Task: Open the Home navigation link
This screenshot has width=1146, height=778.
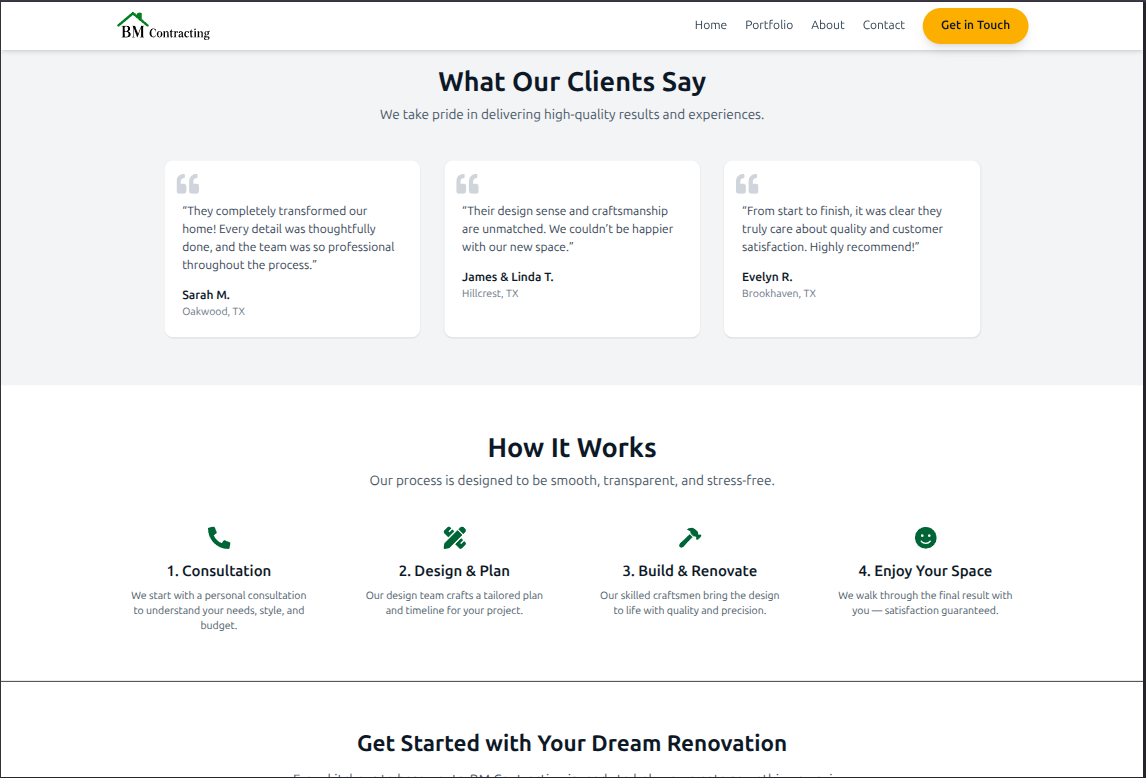Action: (710, 25)
